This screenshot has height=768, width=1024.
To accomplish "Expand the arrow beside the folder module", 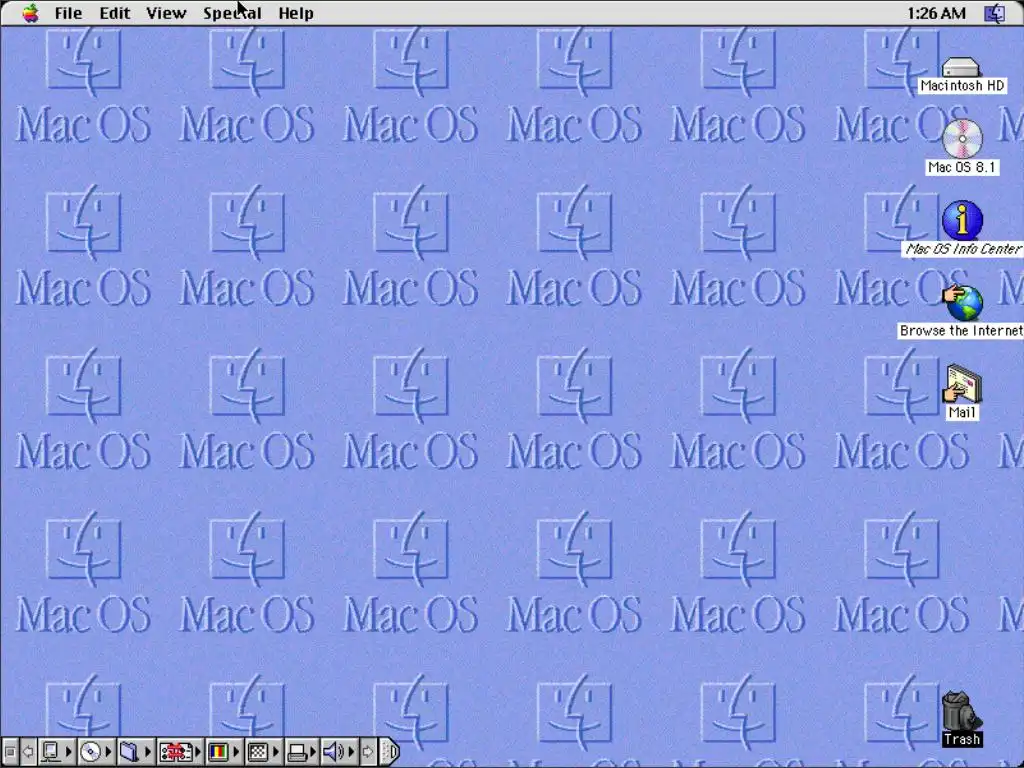I will (x=148, y=752).
